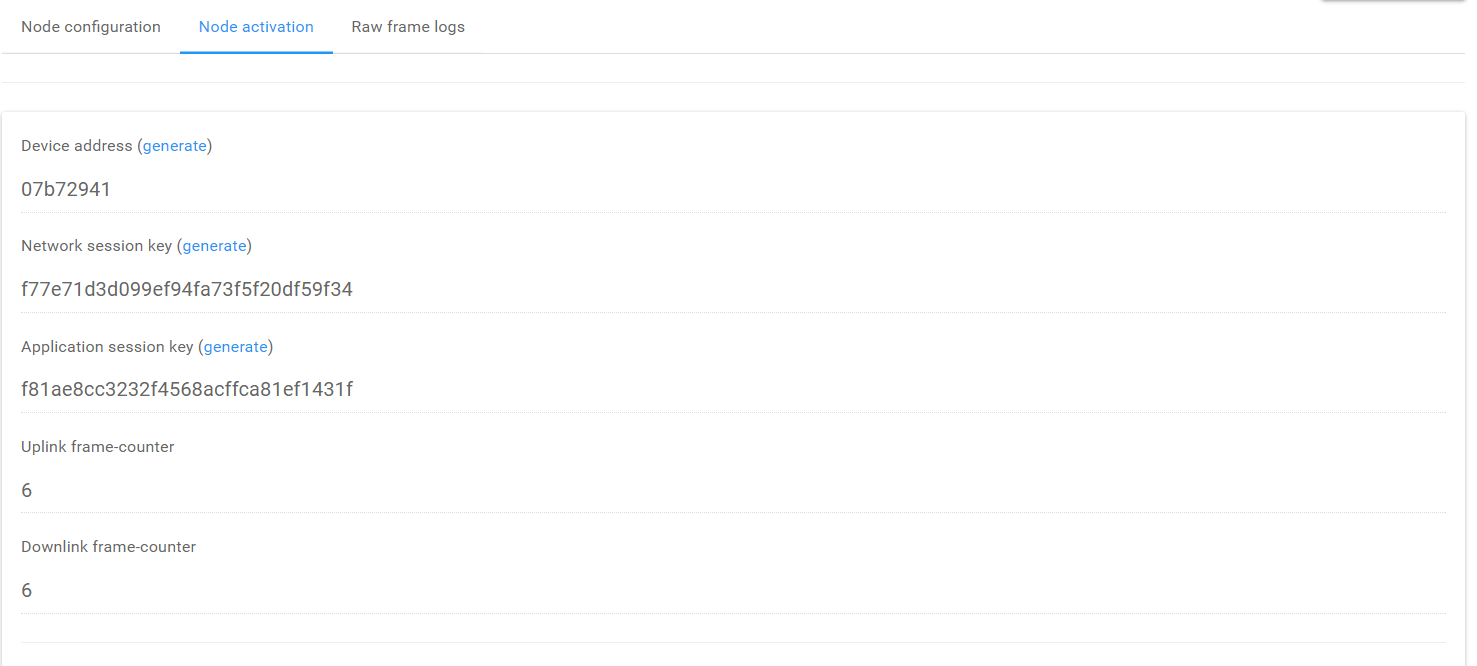Open the Raw frame logs tab
Screen dimensions: 1477x666
408,27
